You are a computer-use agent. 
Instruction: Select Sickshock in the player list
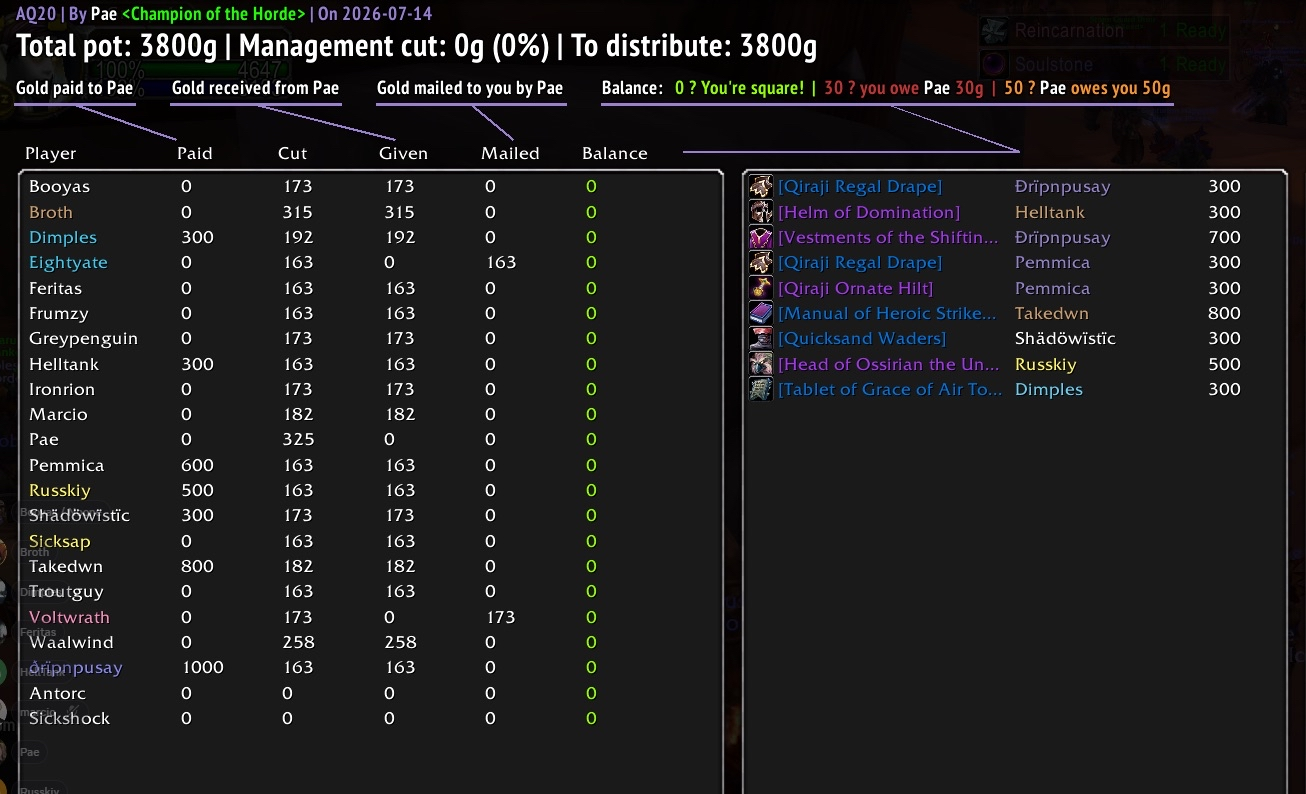[x=69, y=718]
